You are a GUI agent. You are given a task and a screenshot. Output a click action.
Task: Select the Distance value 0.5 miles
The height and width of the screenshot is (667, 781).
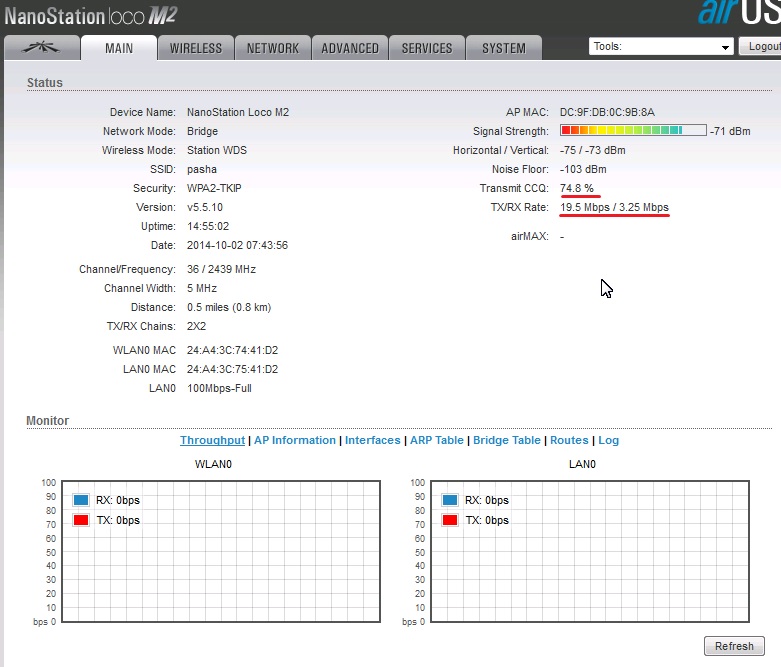tap(206, 307)
